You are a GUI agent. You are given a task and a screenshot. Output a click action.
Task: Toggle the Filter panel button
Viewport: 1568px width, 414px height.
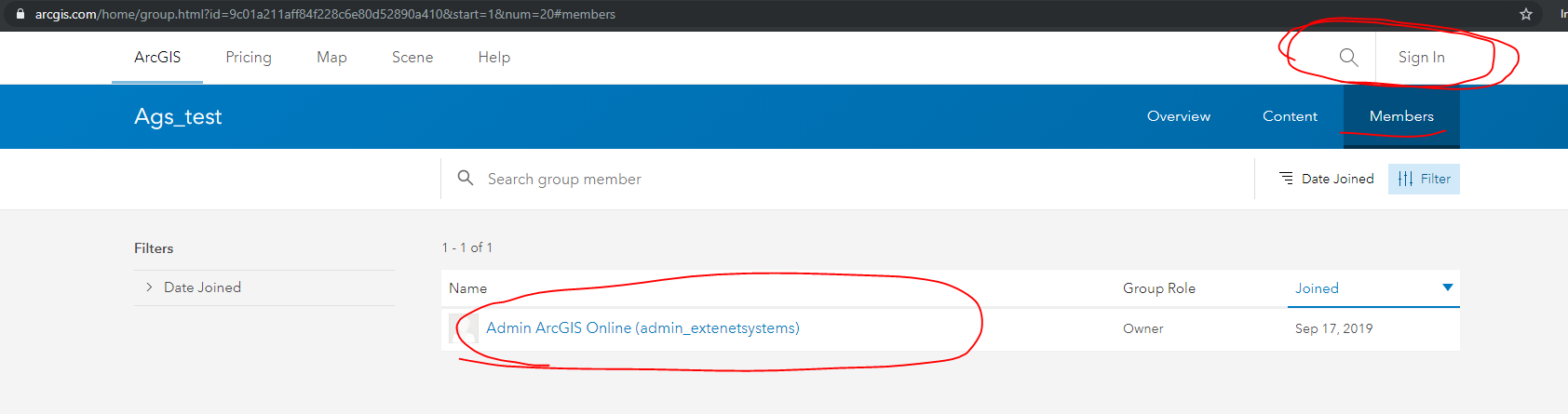[1424, 179]
